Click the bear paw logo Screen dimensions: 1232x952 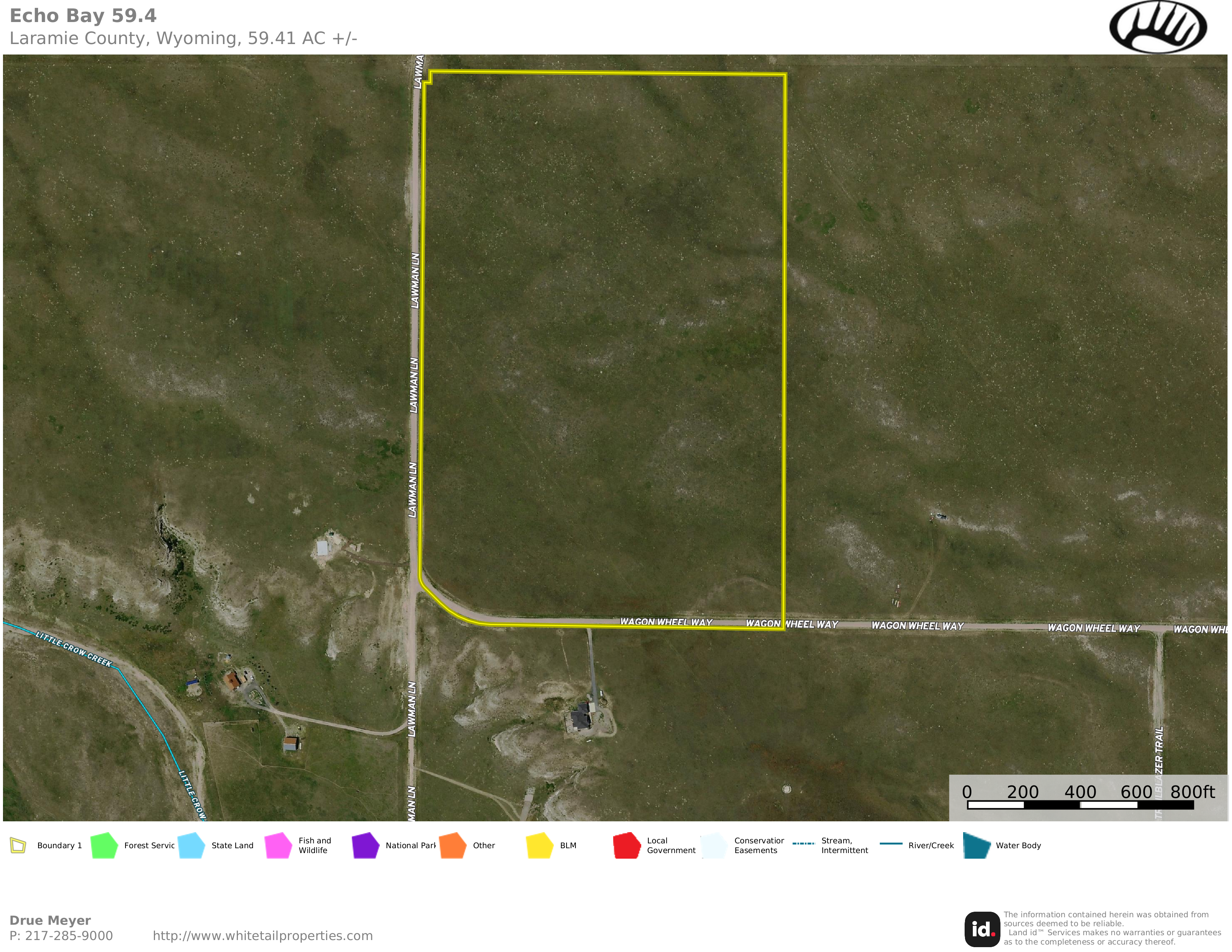click(x=1158, y=27)
